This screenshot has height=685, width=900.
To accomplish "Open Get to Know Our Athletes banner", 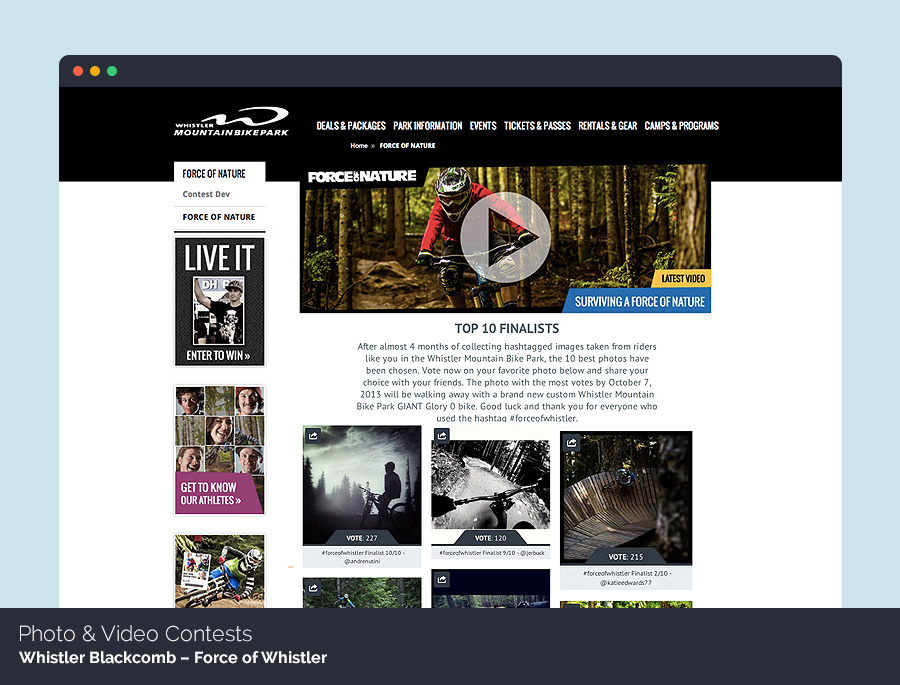I will [220, 450].
